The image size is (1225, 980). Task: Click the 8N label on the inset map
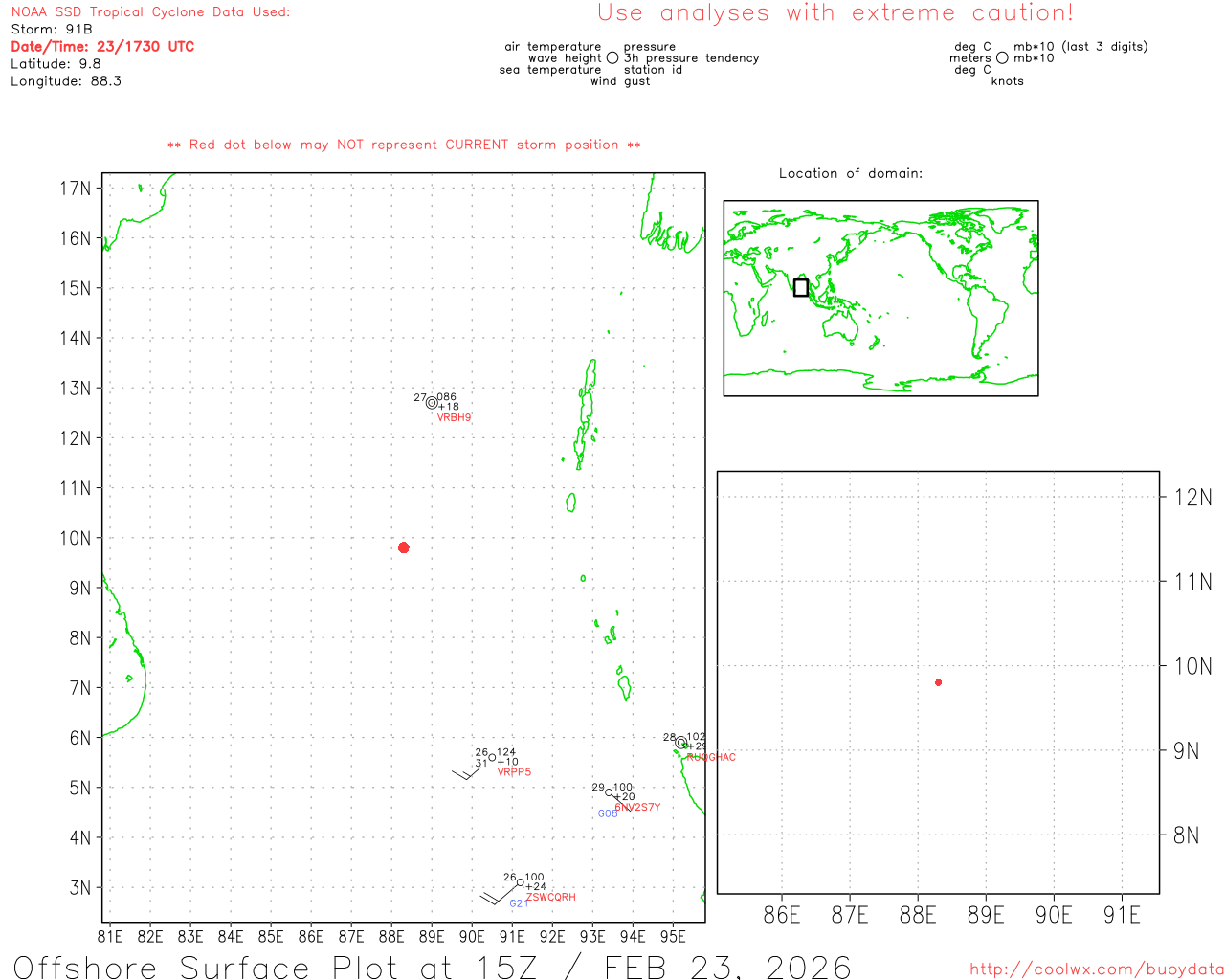tap(1187, 835)
